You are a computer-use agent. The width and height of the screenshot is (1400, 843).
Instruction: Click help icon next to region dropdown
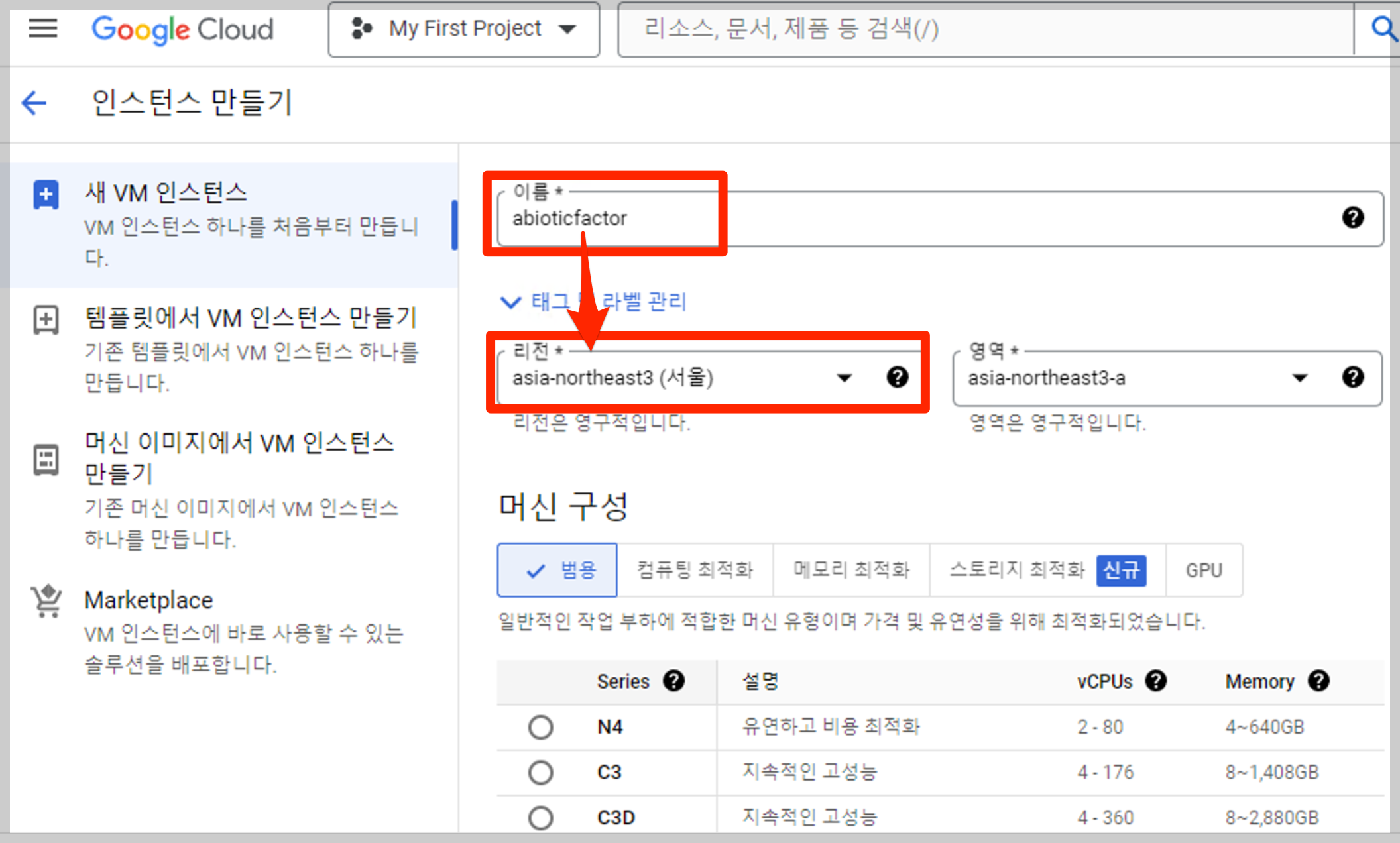pyautogui.click(x=897, y=377)
